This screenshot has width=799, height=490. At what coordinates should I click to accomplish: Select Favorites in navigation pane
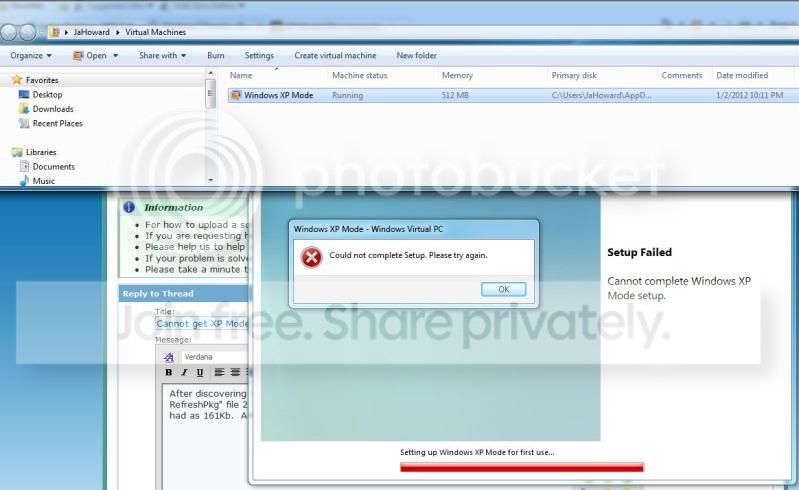42,80
